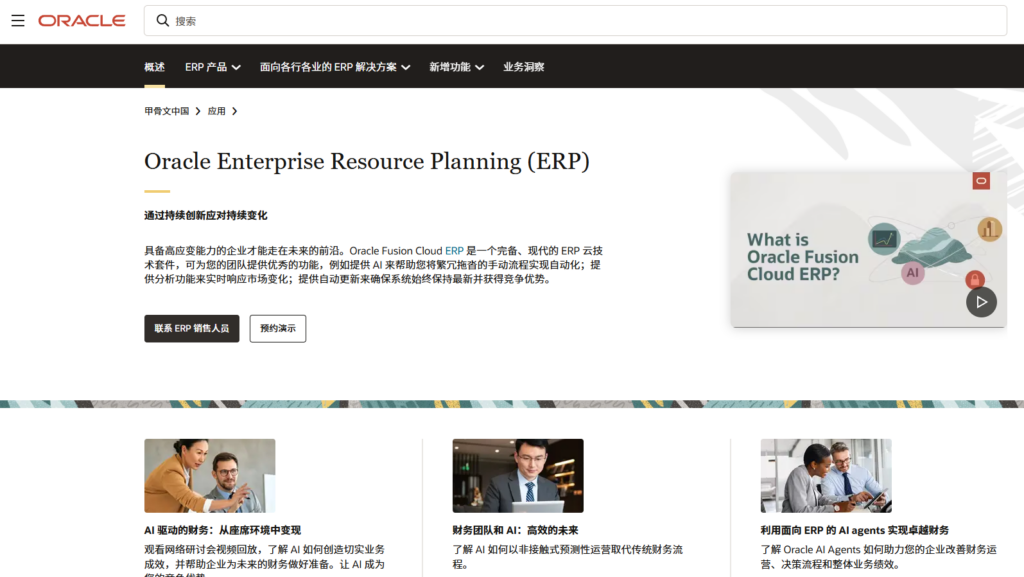The height and width of the screenshot is (577, 1024).
Task: Select the 概述 tab
Action: point(154,67)
